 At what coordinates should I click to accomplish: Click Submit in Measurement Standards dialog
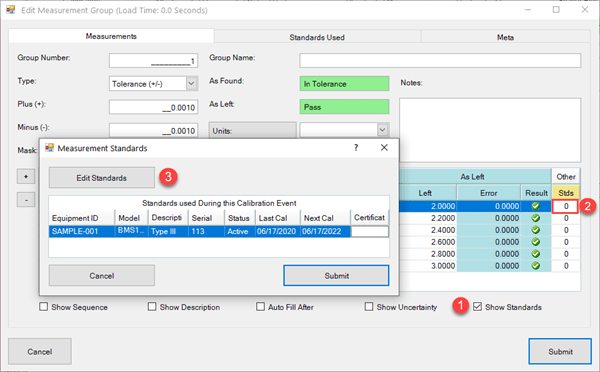click(x=336, y=276)
